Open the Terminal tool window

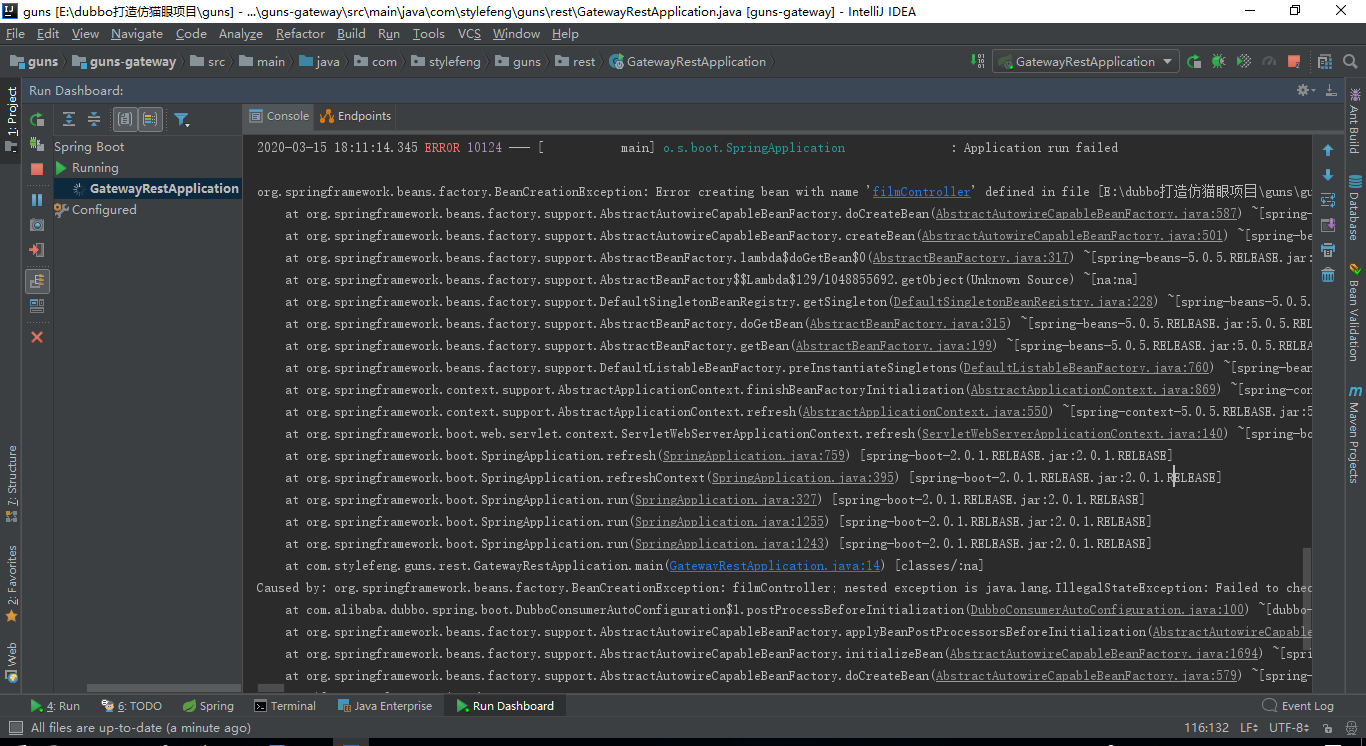[x=285, y=706]
